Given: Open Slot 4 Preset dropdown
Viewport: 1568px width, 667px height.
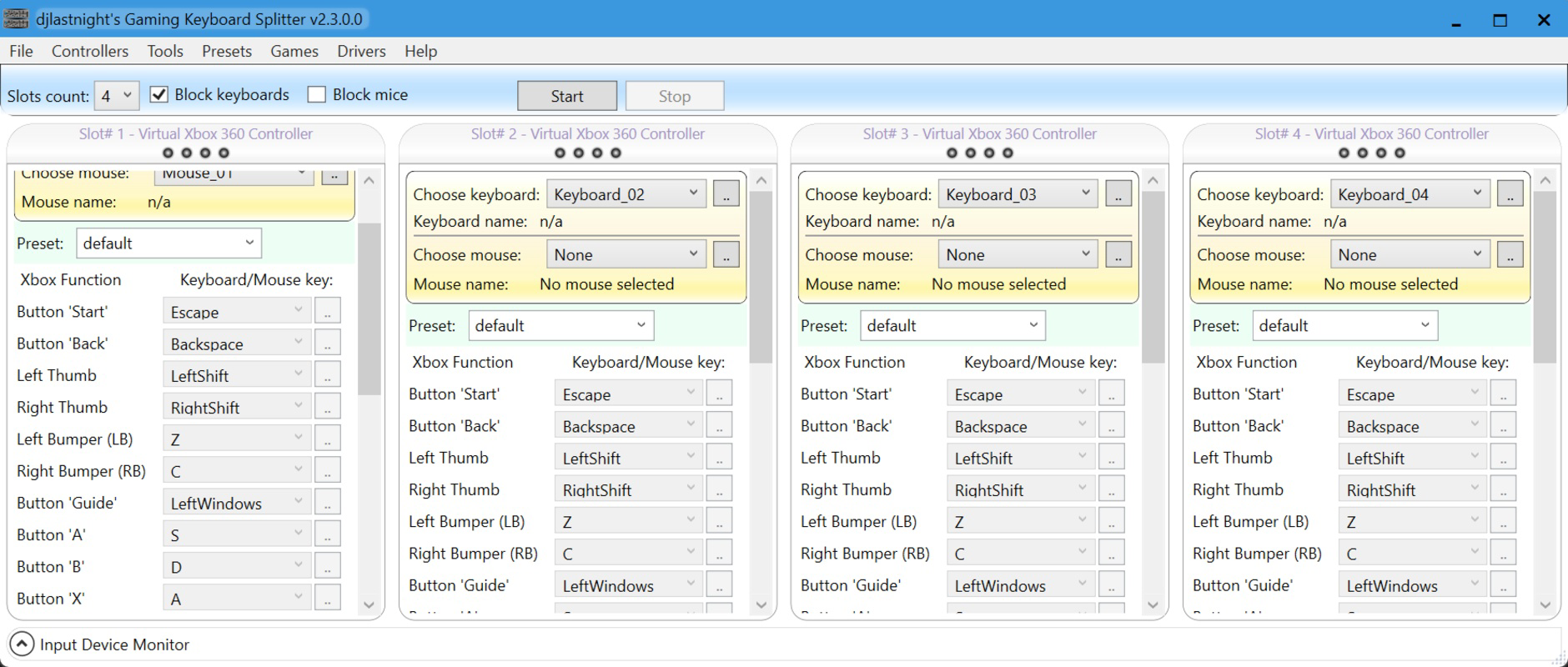Looking at the screenshot, I should [1344, 326].
